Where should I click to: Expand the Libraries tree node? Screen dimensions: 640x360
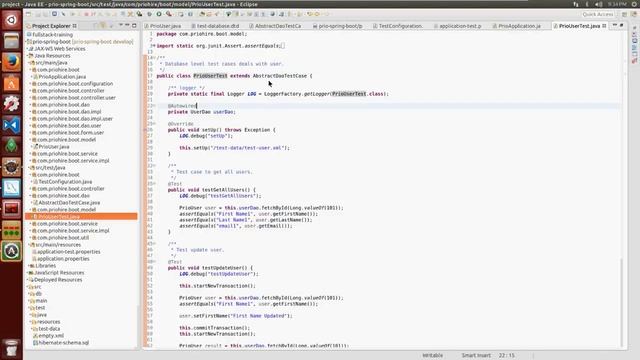(30, 266)
